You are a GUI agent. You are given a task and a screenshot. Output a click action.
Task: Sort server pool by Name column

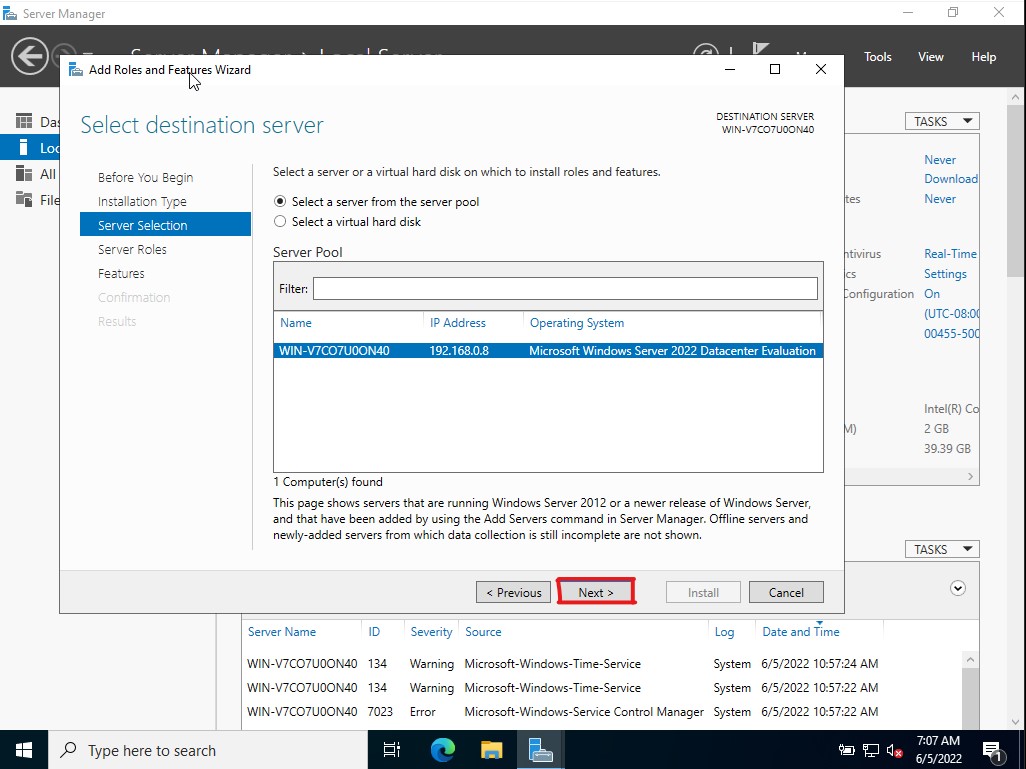tap(296, 323)
